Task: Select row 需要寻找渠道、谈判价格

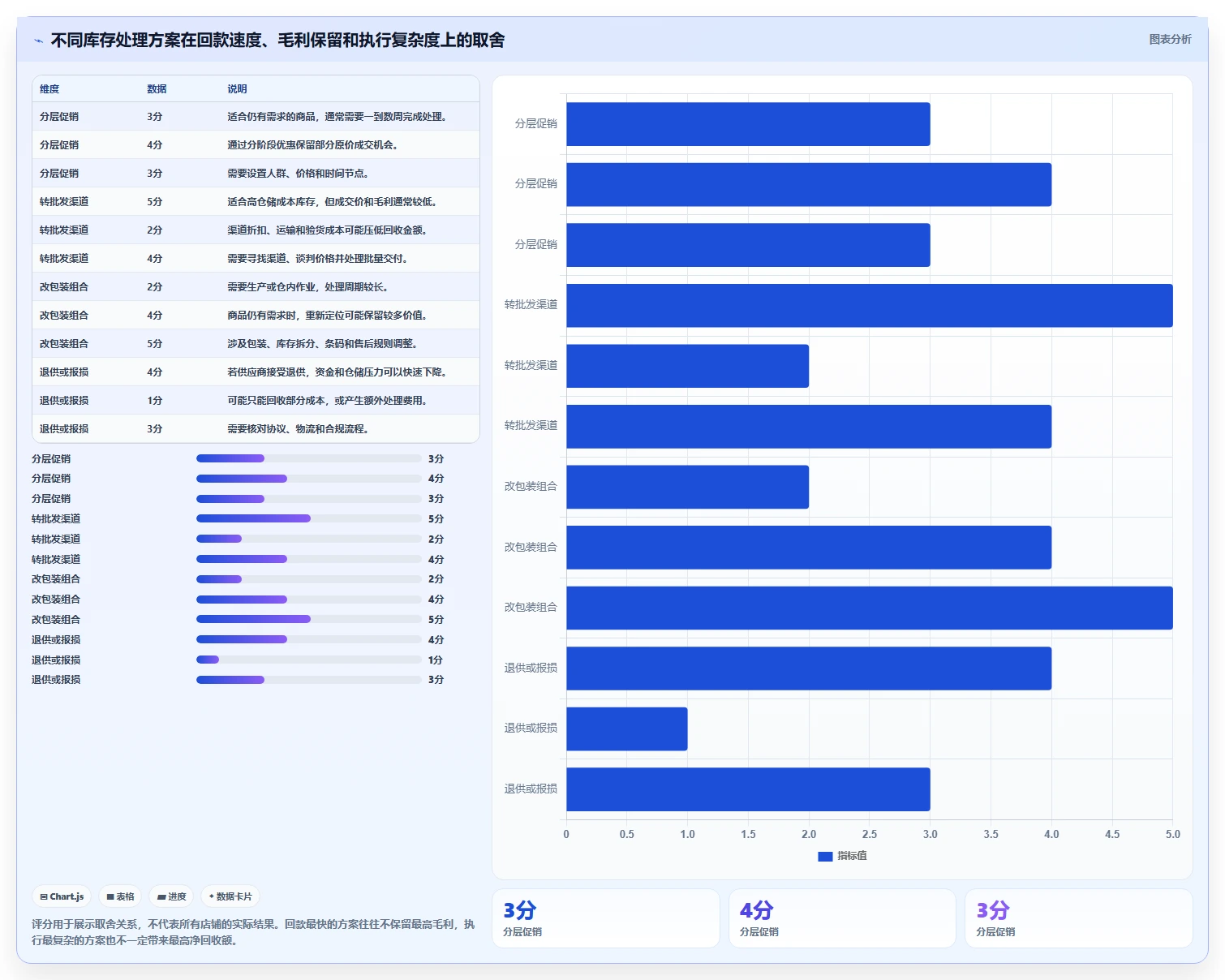Action: tap(256, 258)
